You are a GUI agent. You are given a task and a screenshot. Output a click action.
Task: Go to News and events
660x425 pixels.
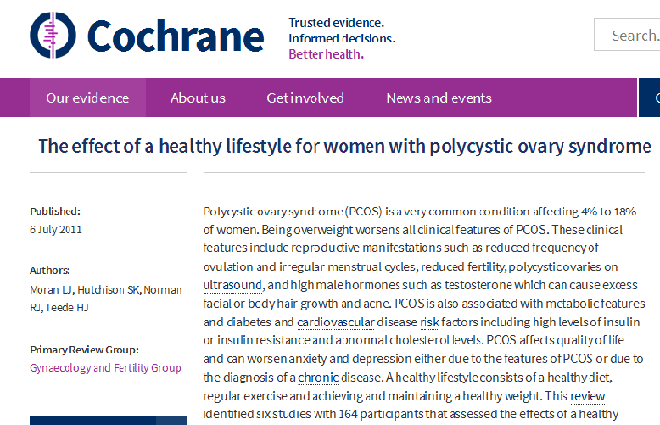[439, 98]
